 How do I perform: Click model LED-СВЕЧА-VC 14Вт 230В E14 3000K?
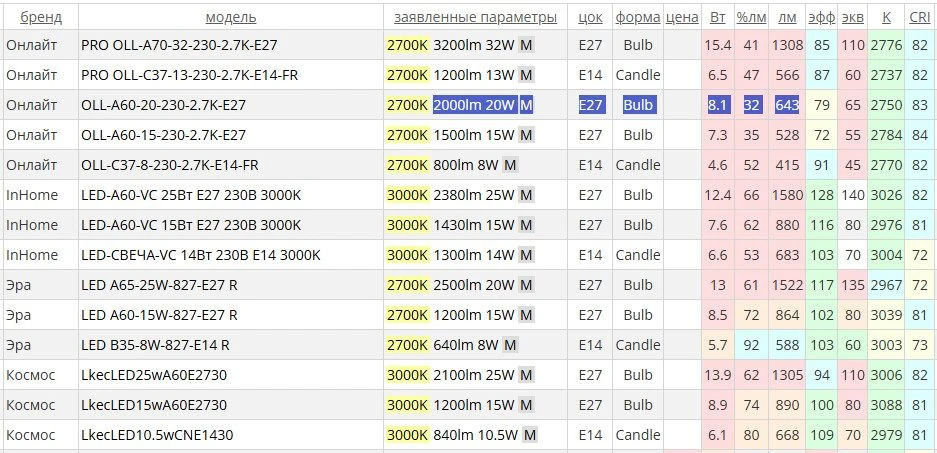(x=201, y=255)
